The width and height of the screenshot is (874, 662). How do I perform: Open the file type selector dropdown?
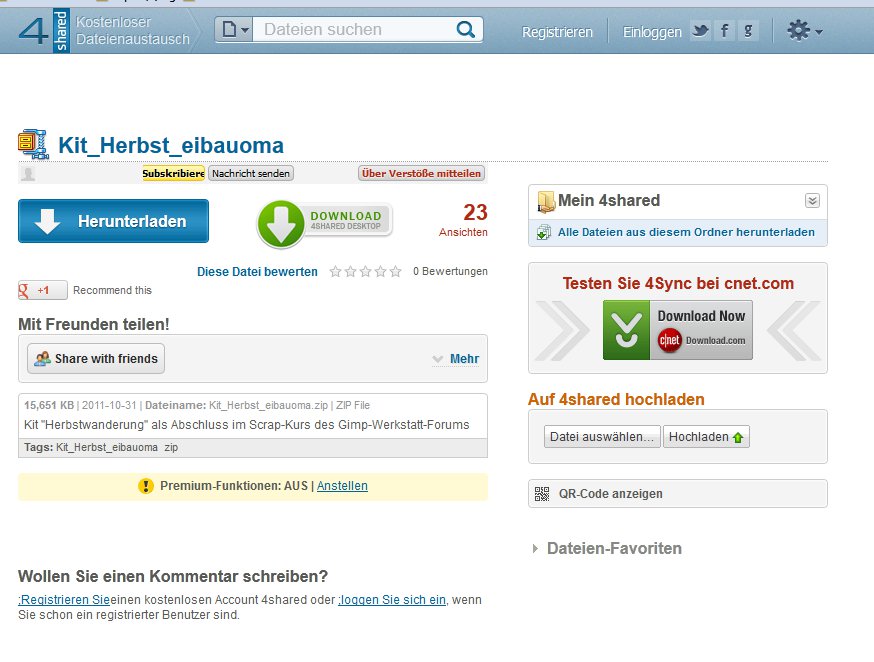pos(234,30)
